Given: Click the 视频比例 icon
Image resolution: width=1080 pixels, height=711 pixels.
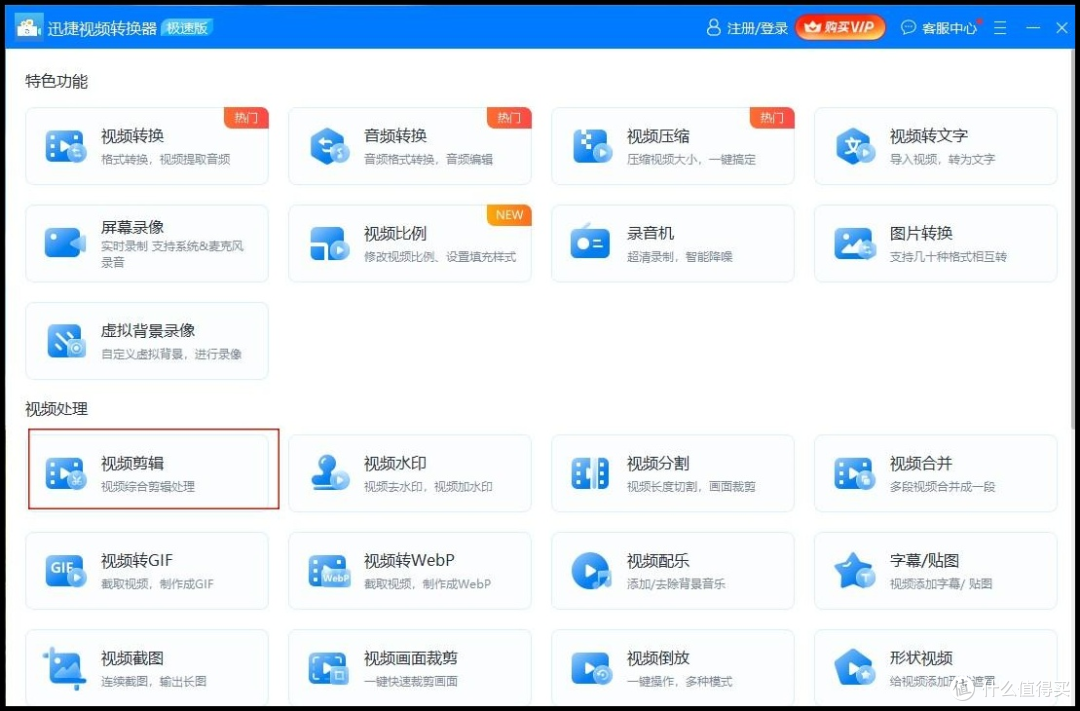Looking at the screenshot, I should 329,243.
